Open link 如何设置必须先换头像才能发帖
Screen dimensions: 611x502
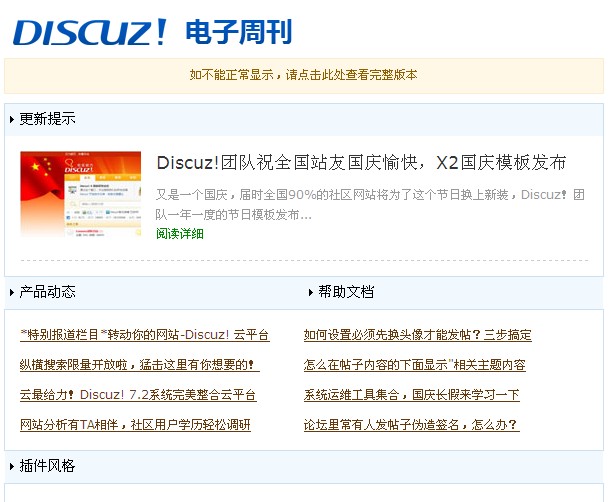[x=418, y=335]
